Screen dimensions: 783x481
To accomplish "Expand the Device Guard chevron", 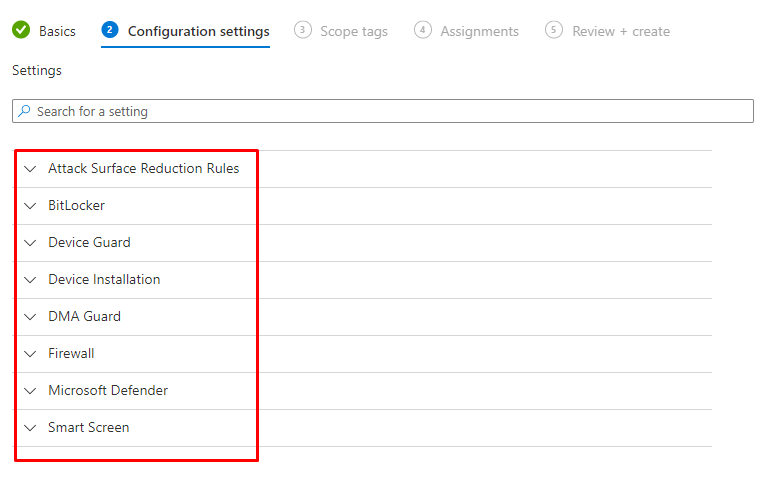I will tap(30, 243).
